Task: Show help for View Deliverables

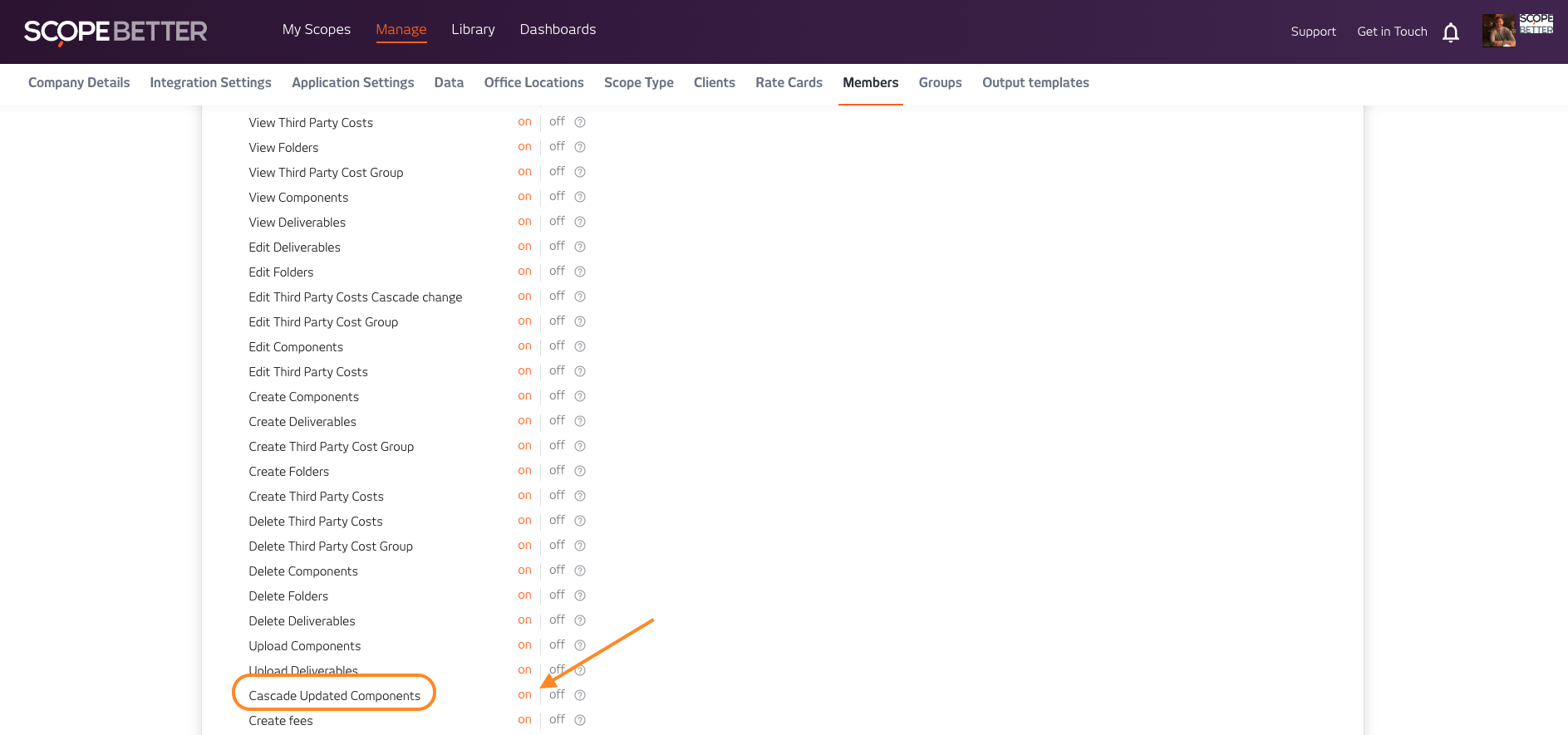Action: click(580, 222)
